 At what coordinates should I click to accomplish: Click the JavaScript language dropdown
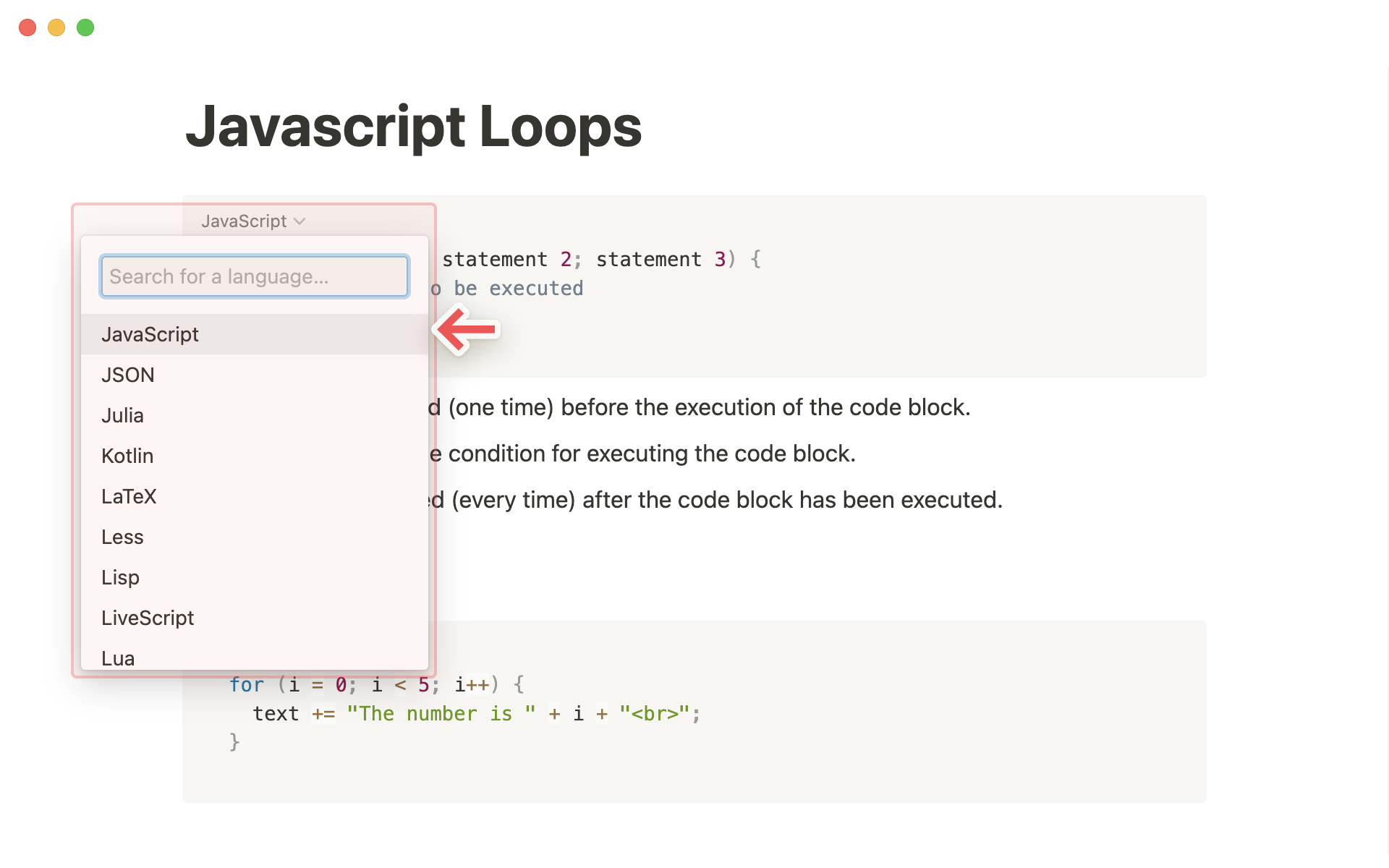click(x=252, y=220)
